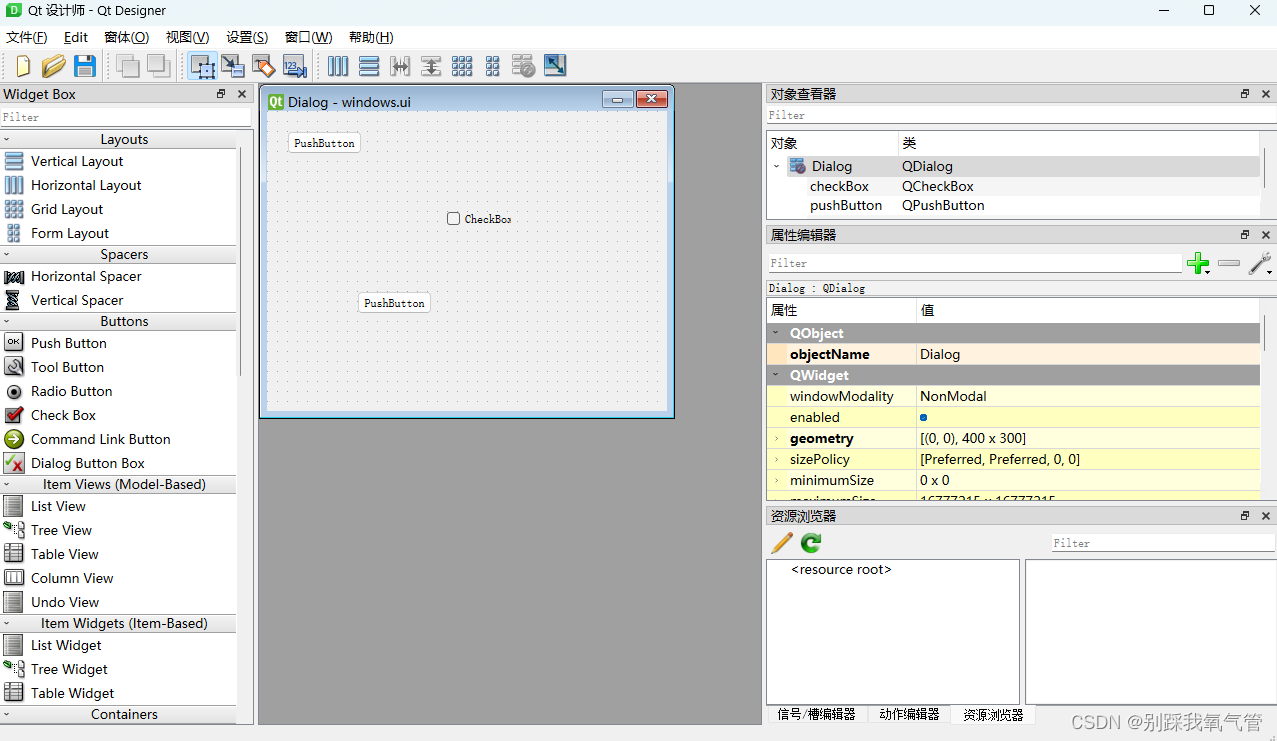
Task: Select checkBox row in object inspector
Action: [x=1012, y=186]
